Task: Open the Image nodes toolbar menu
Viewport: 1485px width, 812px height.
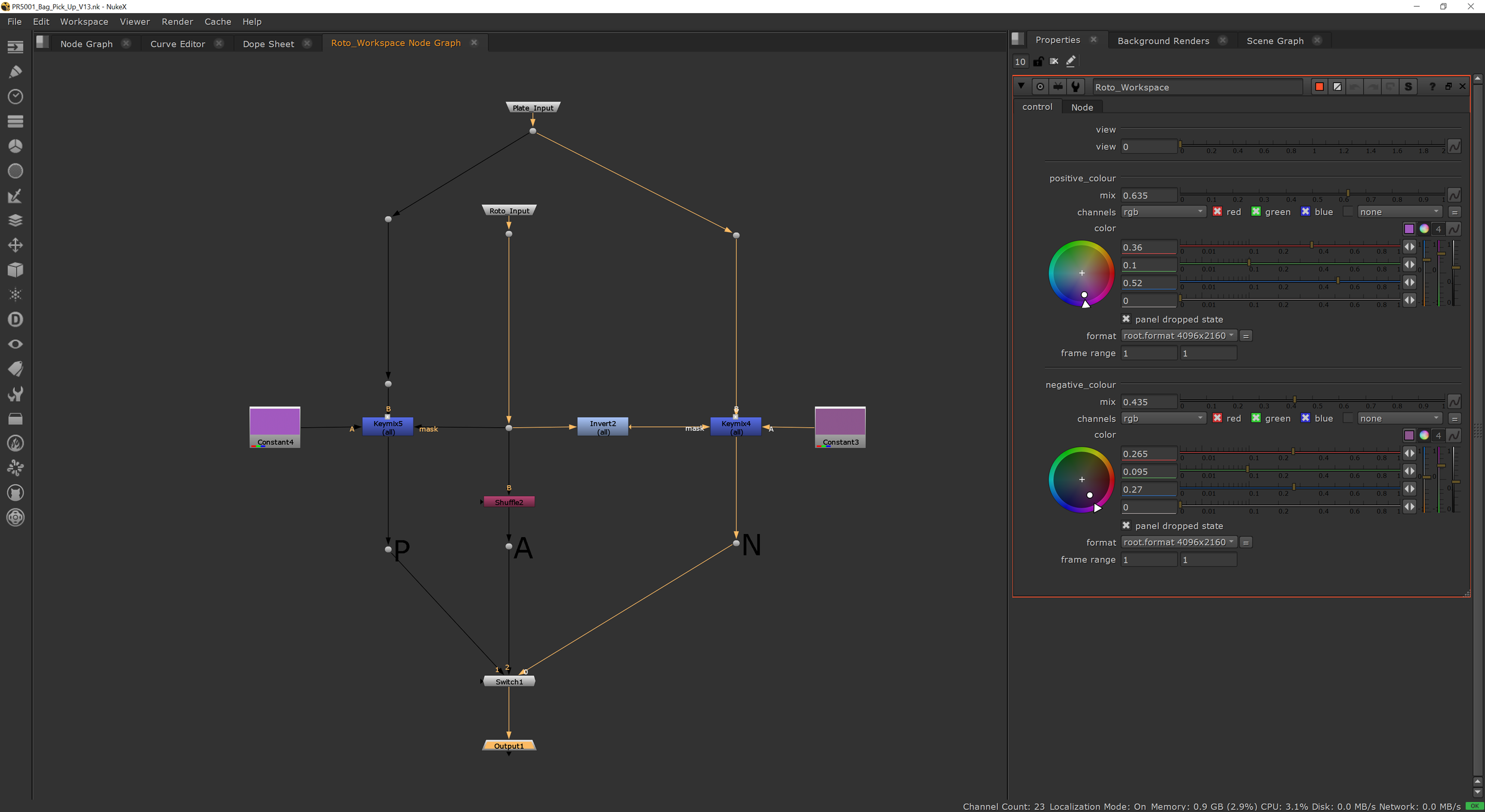Action: point(15,46)
